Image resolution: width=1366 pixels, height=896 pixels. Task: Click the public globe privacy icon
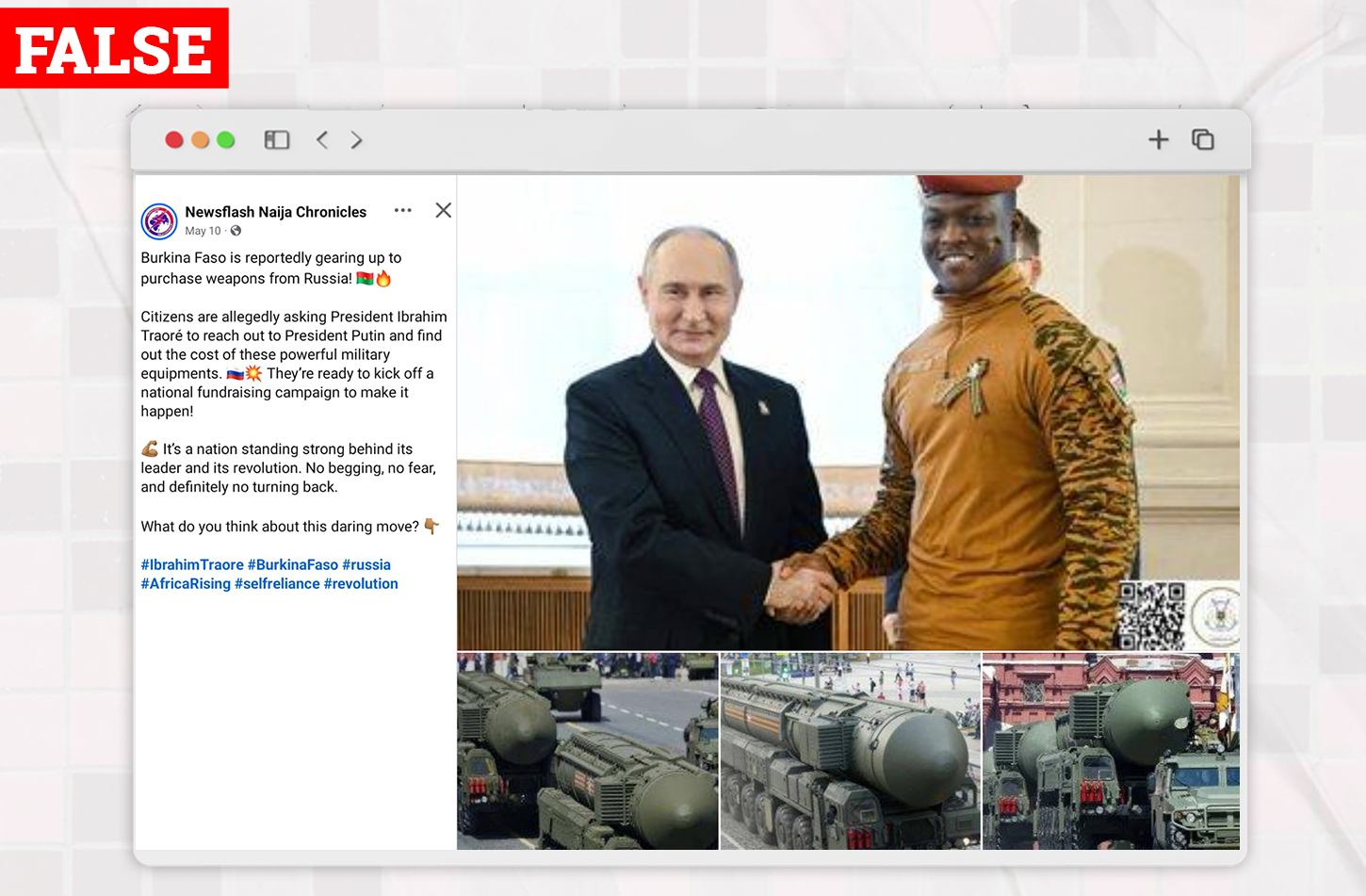[x=236, y=231]
